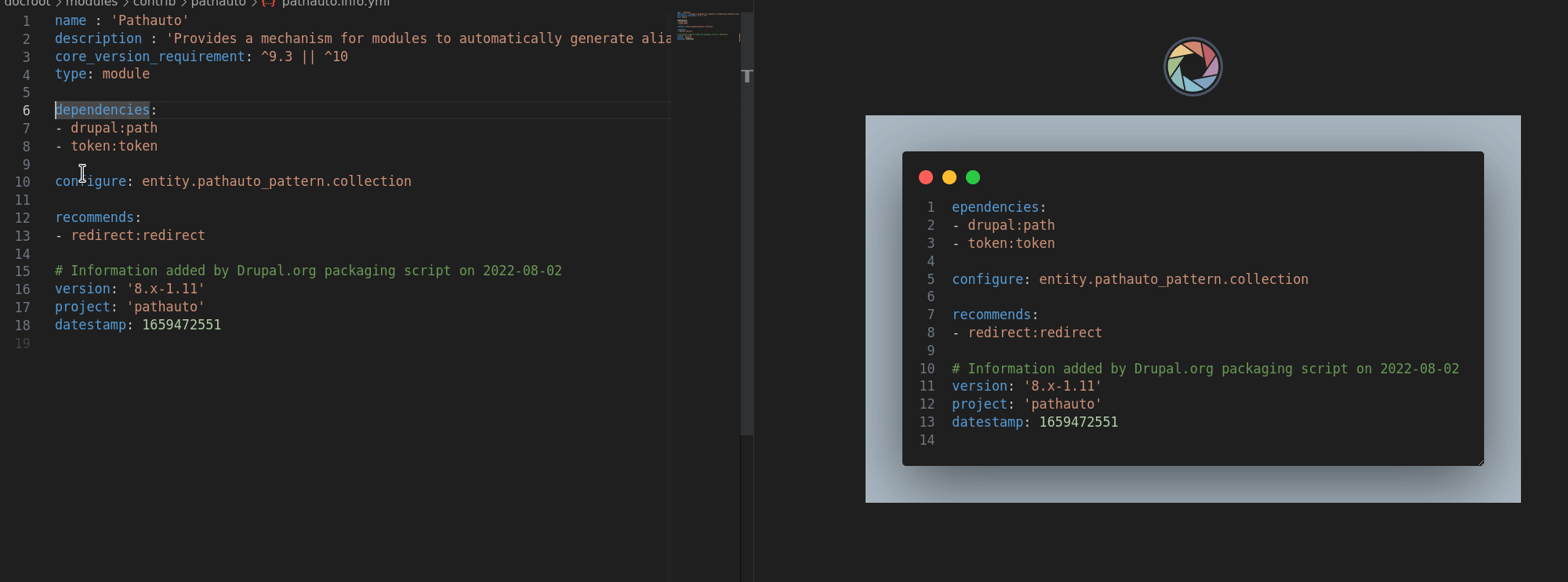Click the 'pathauto' project value in snippet preview
Viewport: 1568px width, 582px height.
[x=1063, y=404]
